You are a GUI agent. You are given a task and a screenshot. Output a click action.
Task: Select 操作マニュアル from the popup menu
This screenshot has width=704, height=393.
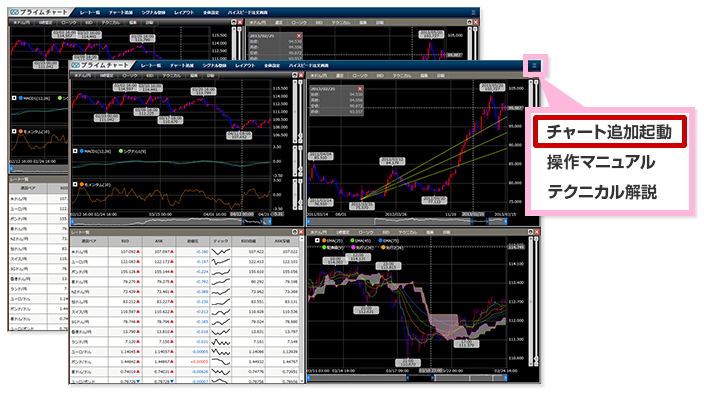tap(601, 162)
